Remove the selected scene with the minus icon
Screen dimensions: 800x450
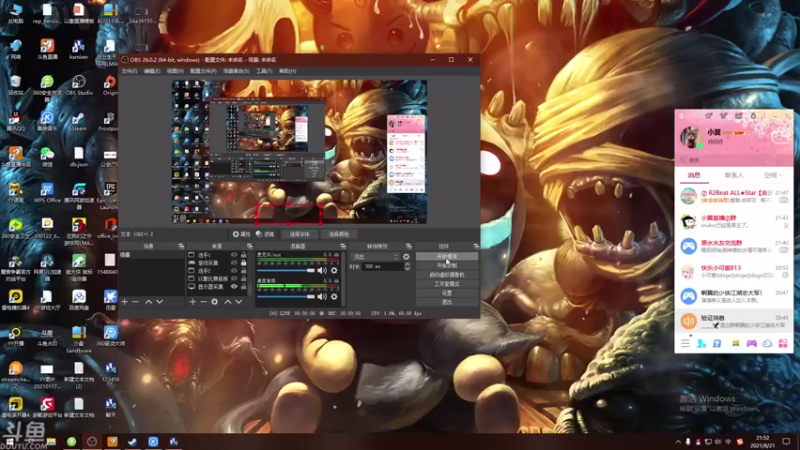pos(136,302)
